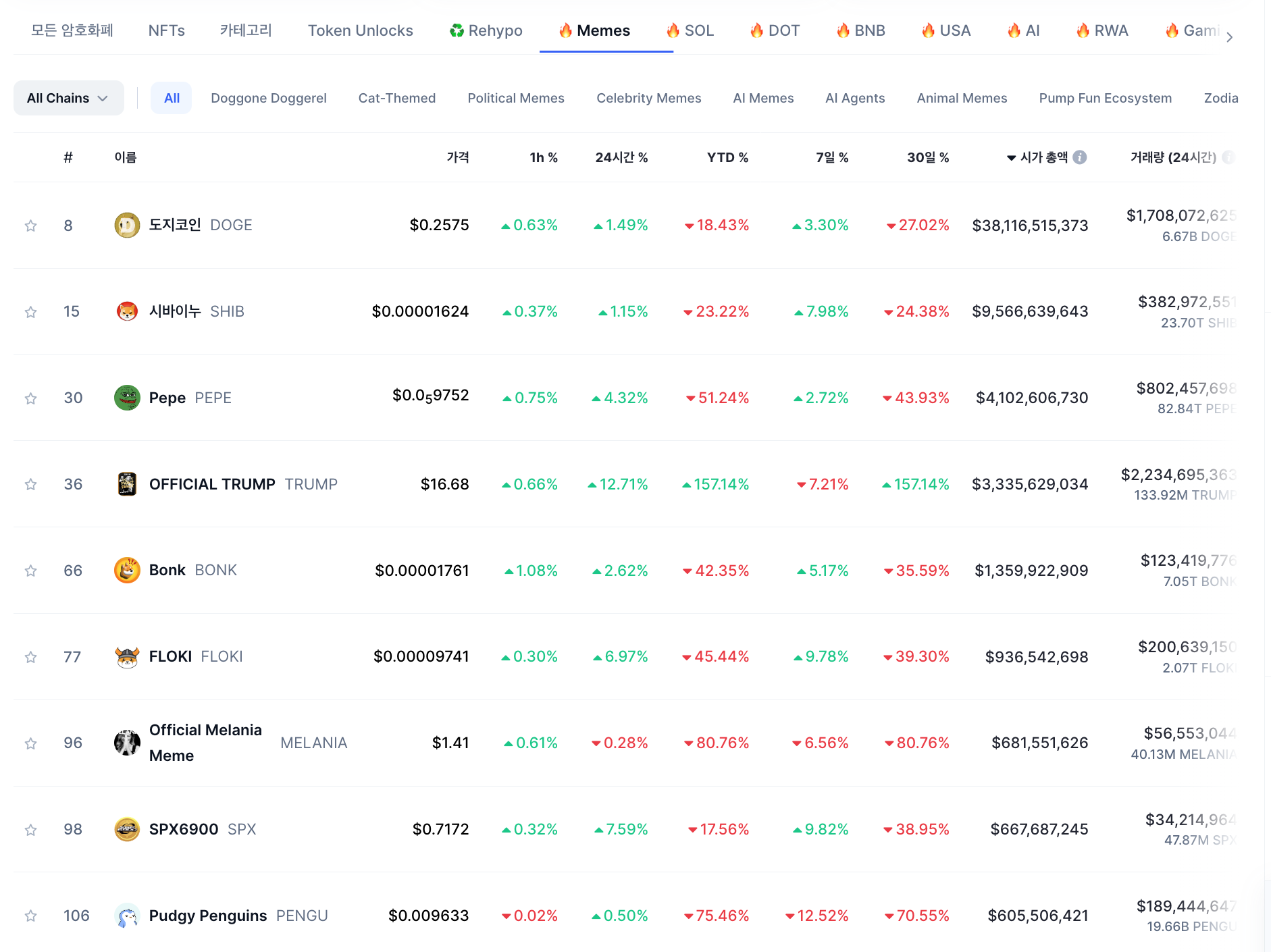Image resolution: width=1271 pixels, height=952 pixels.
Task: Click the SPX6900 coin logo
Action: pos(127,829)
